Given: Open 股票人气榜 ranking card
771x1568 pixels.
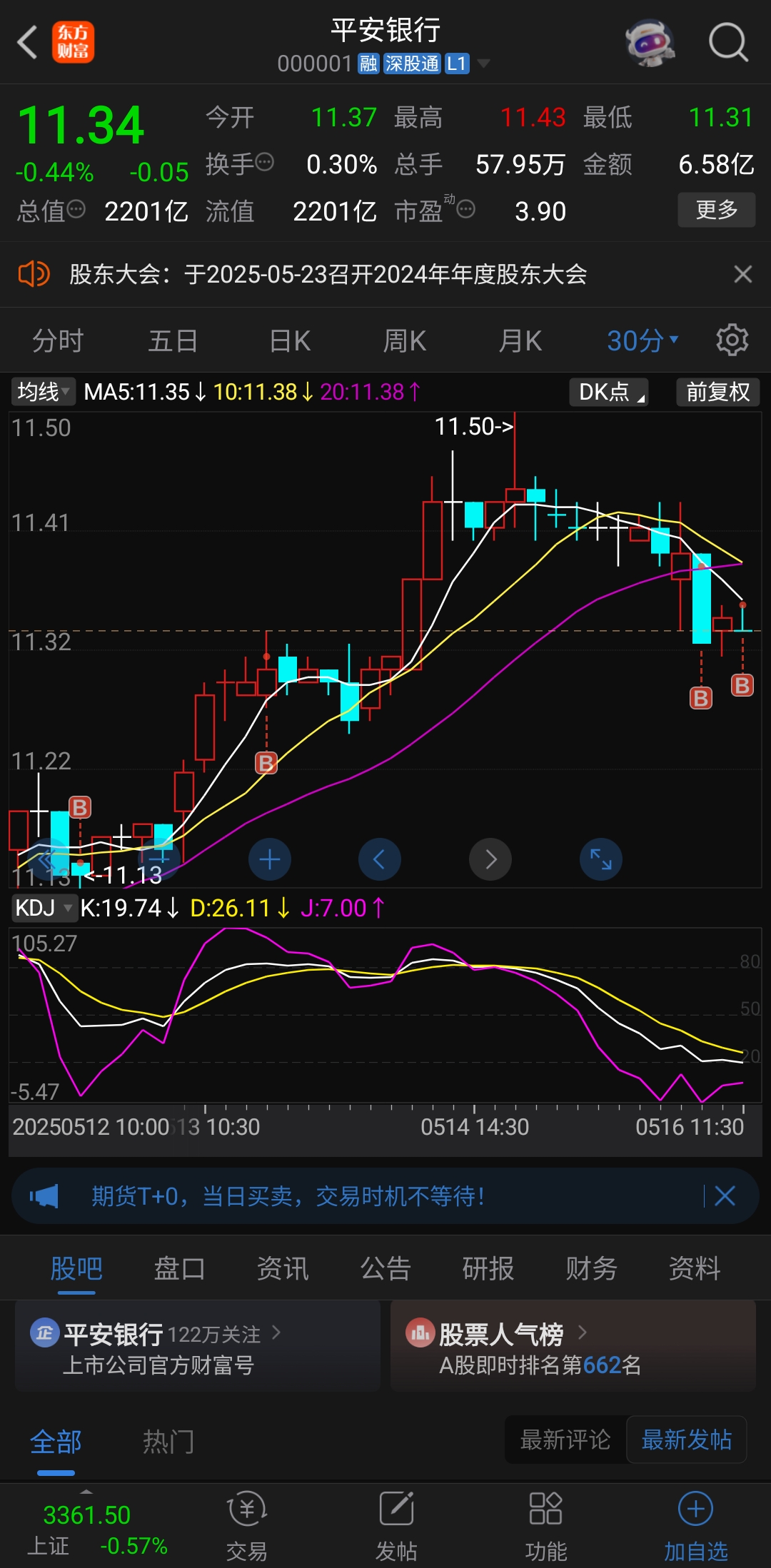Looking at the screenshot, I should [573, 1347].
